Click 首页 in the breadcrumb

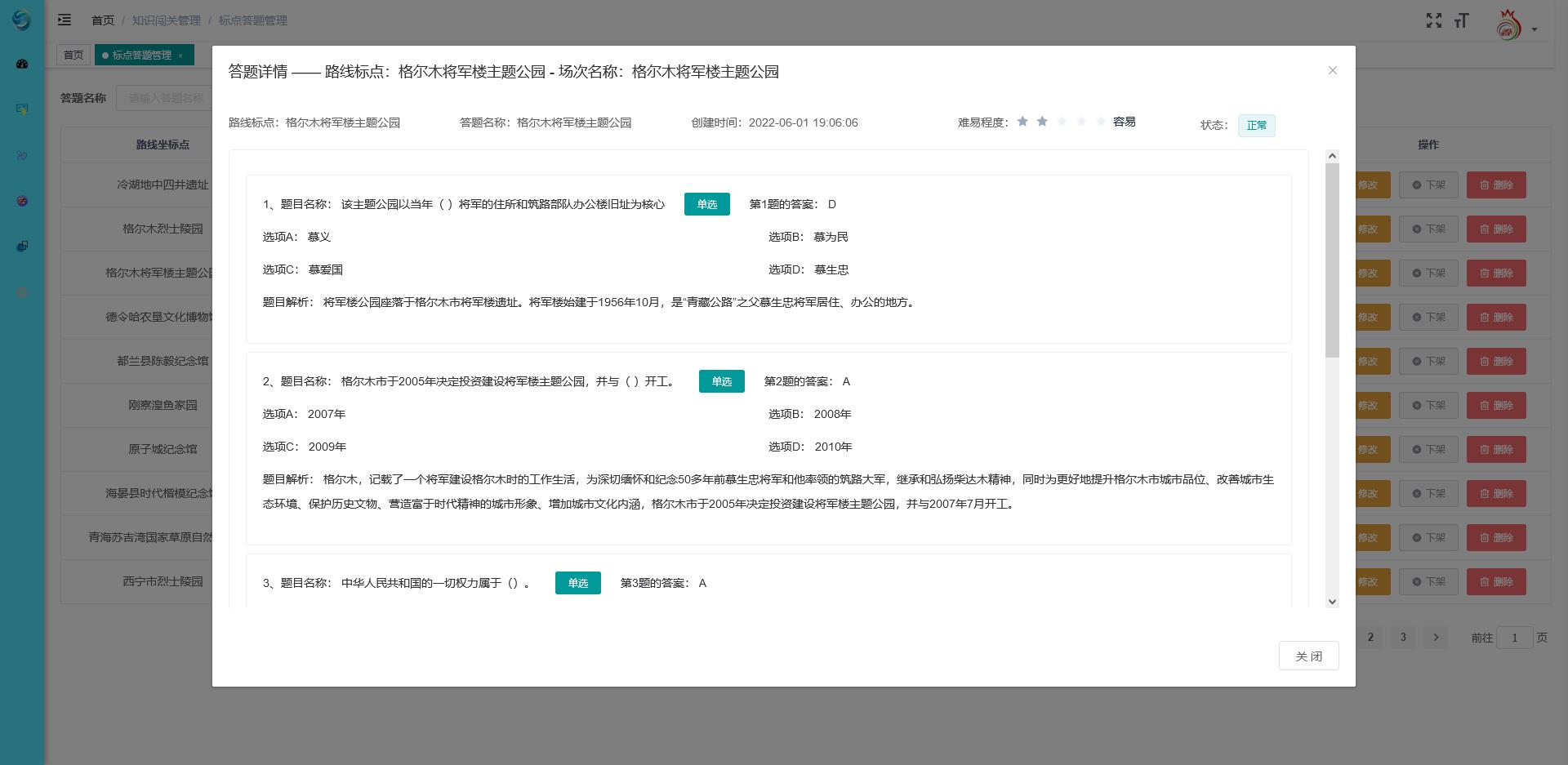103,20
